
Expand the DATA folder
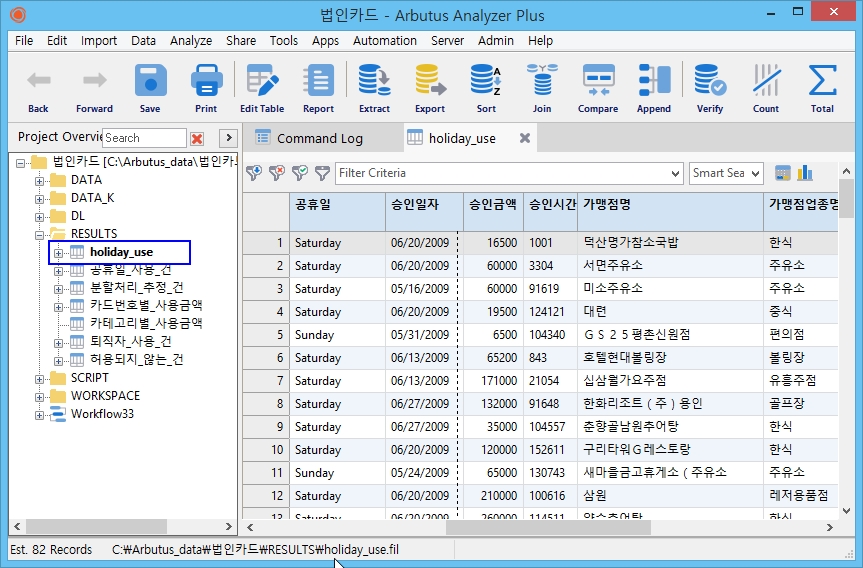pyautogui.click(x=39, y=181)
